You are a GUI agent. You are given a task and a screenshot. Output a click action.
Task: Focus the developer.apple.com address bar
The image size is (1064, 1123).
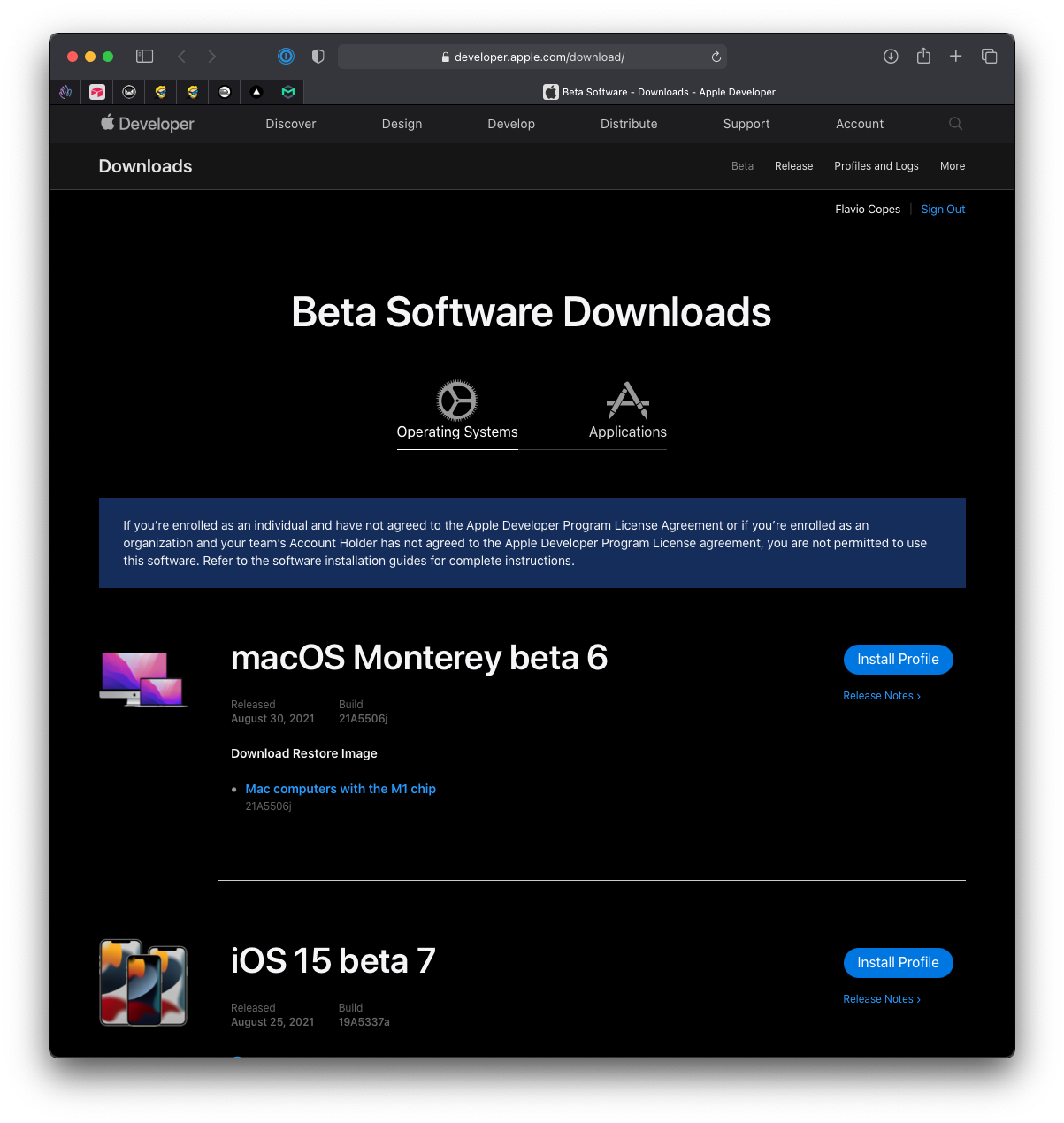[x=540, y=57]
